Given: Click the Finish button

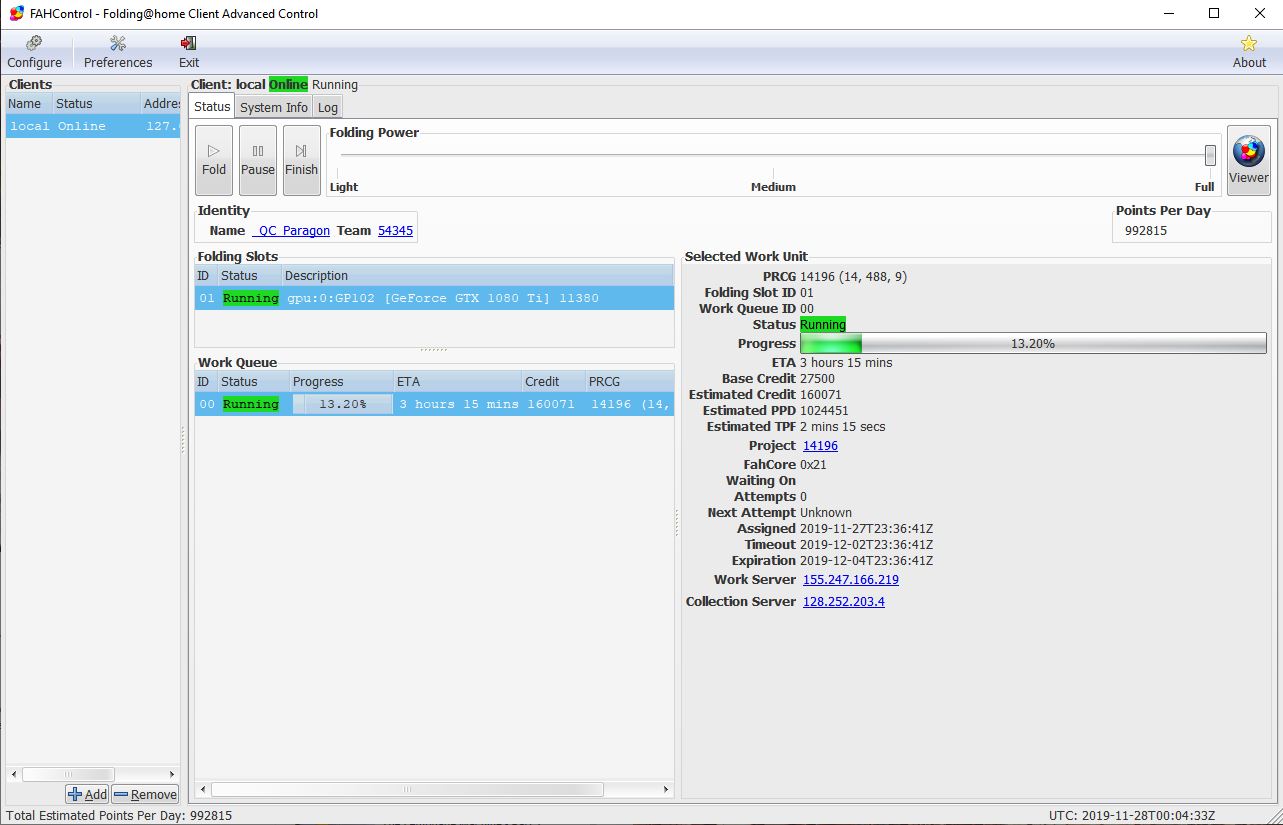Looking at the screenshot, I should click(301, 160).
